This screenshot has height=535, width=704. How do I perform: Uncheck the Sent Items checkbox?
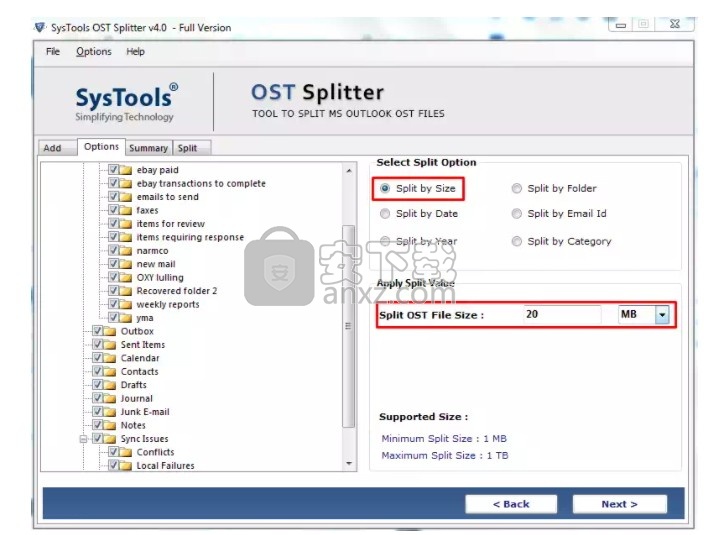pyautogui.click(x=97, y=344)
